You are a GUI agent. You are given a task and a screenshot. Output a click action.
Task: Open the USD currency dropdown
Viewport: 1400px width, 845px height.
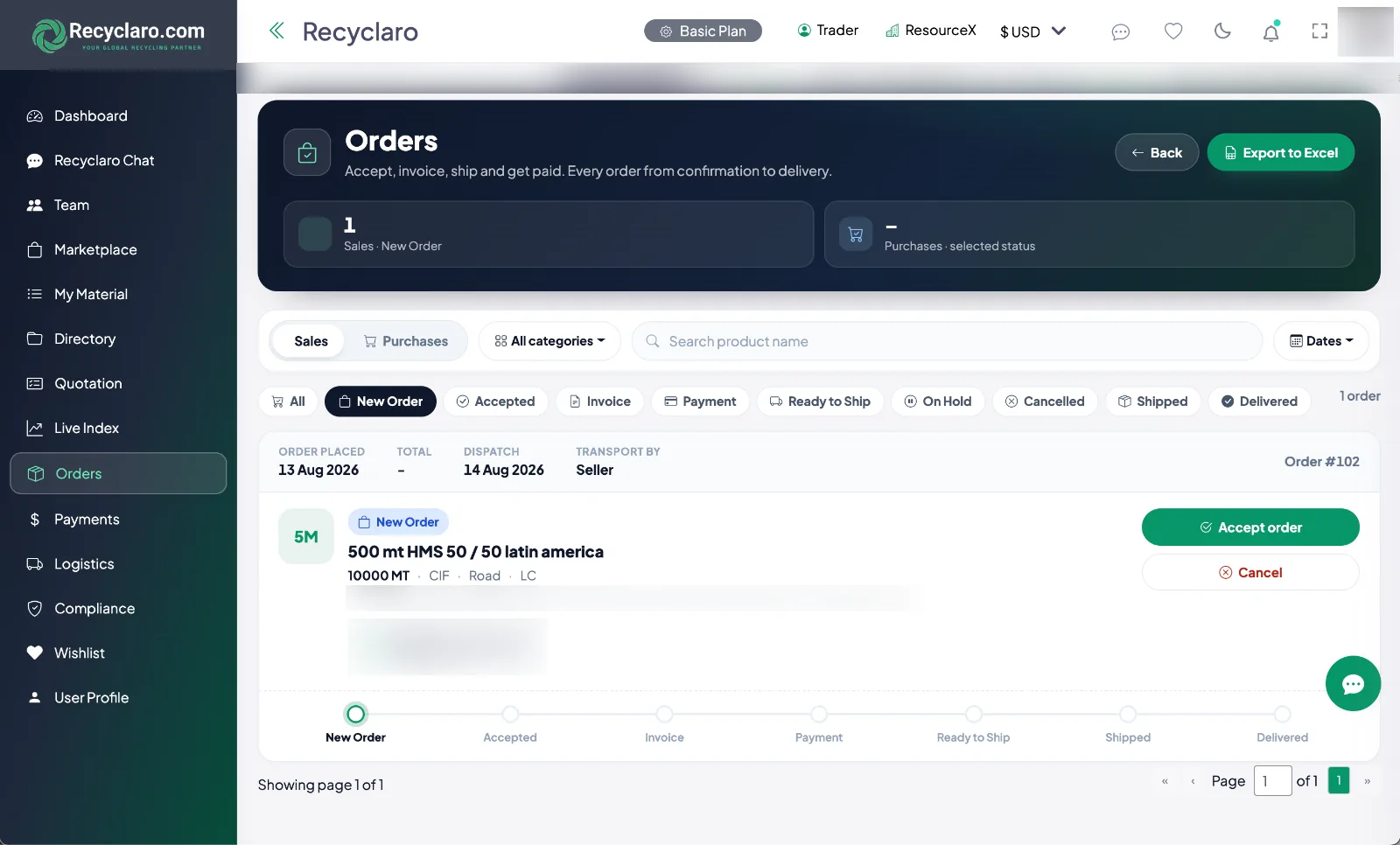(1032, 31)
